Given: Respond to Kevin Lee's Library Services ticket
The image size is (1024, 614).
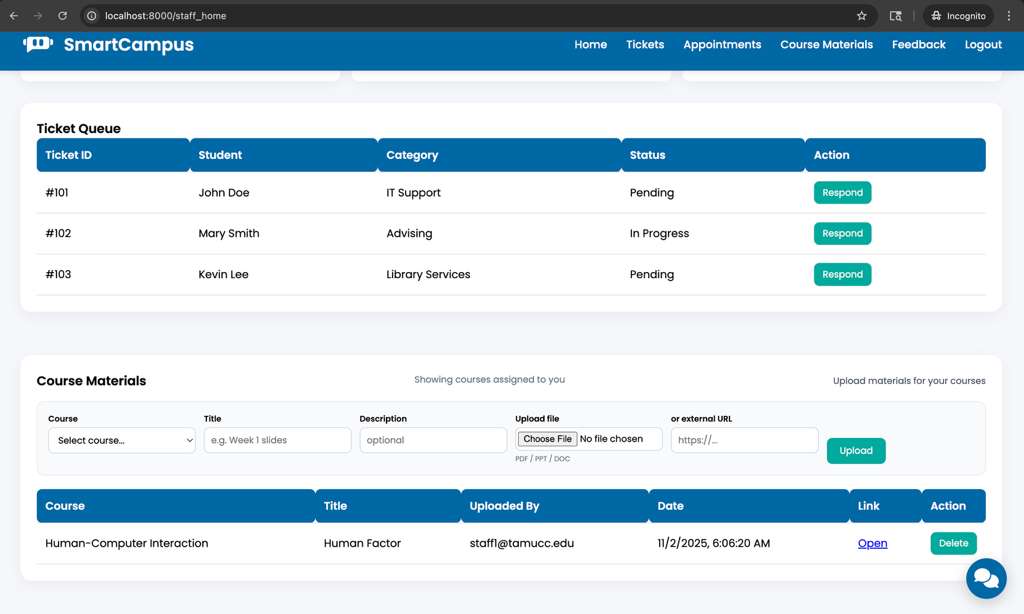Looking at the screenshot, I should click(842, 274).
